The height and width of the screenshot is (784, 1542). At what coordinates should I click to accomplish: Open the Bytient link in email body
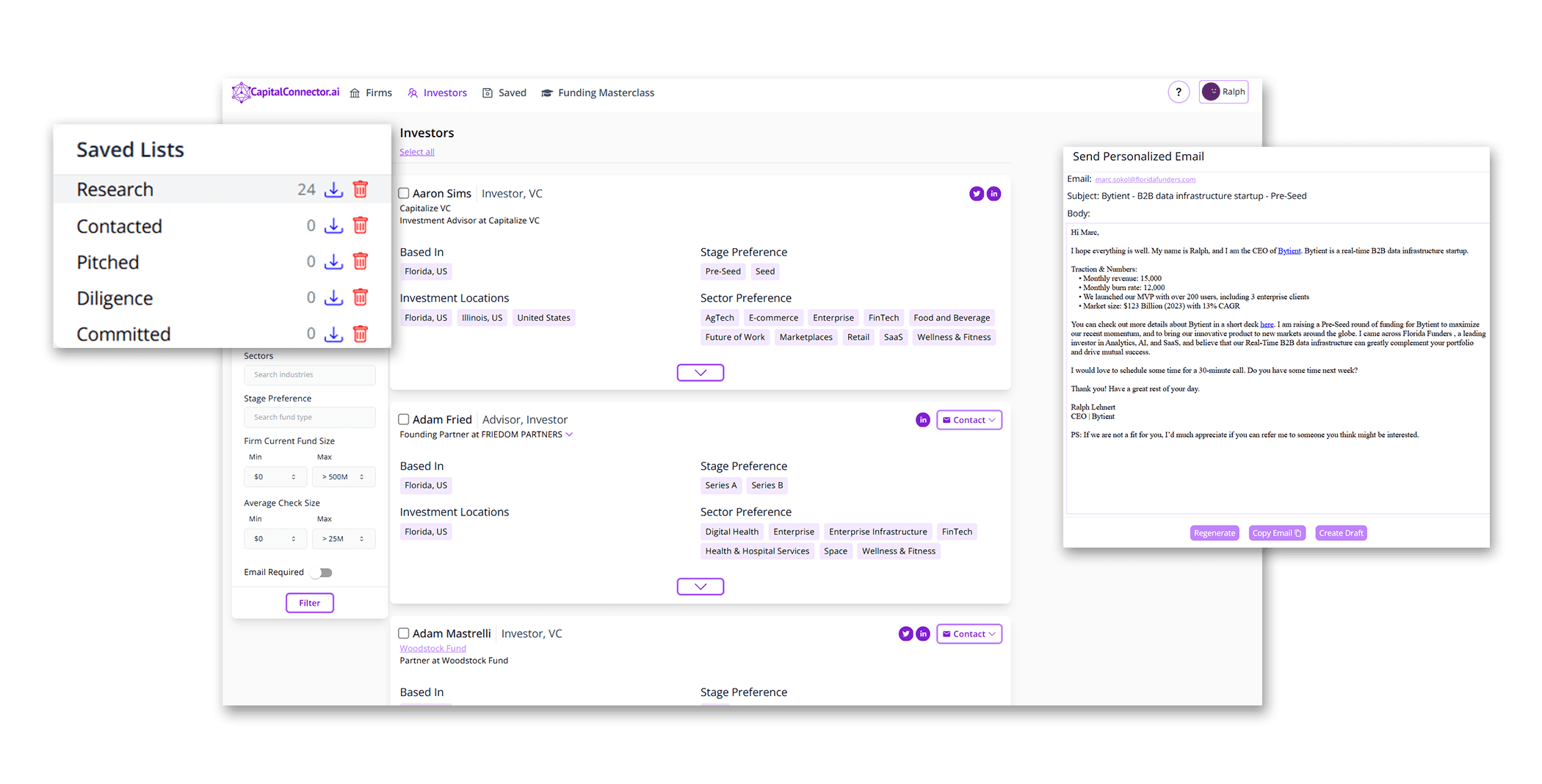[1289, 251]
